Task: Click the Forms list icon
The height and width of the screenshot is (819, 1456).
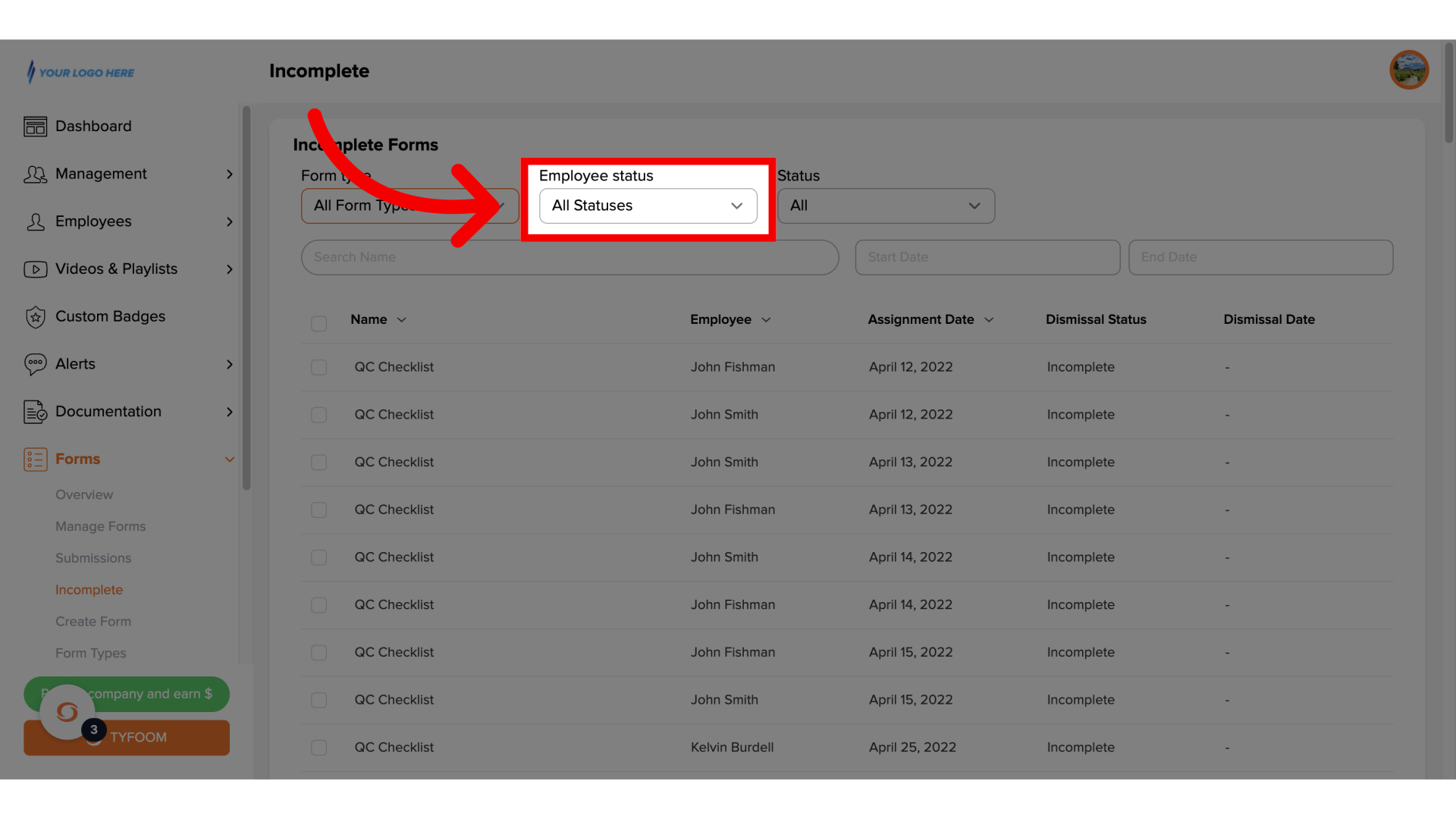Action: [x=35, y=460]
